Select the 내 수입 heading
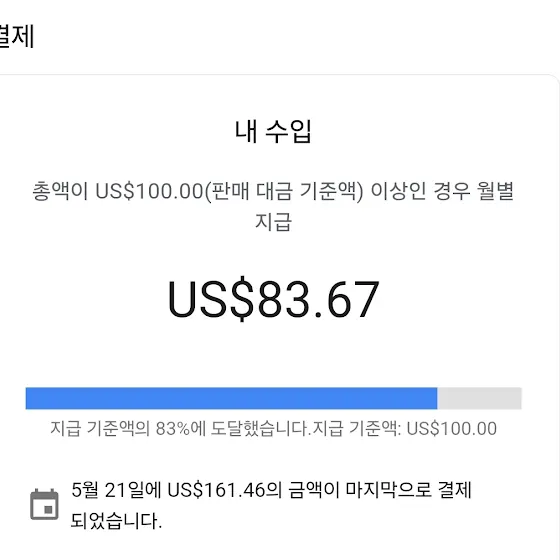This screenshot has height=560, width=560. click(273, 131)
